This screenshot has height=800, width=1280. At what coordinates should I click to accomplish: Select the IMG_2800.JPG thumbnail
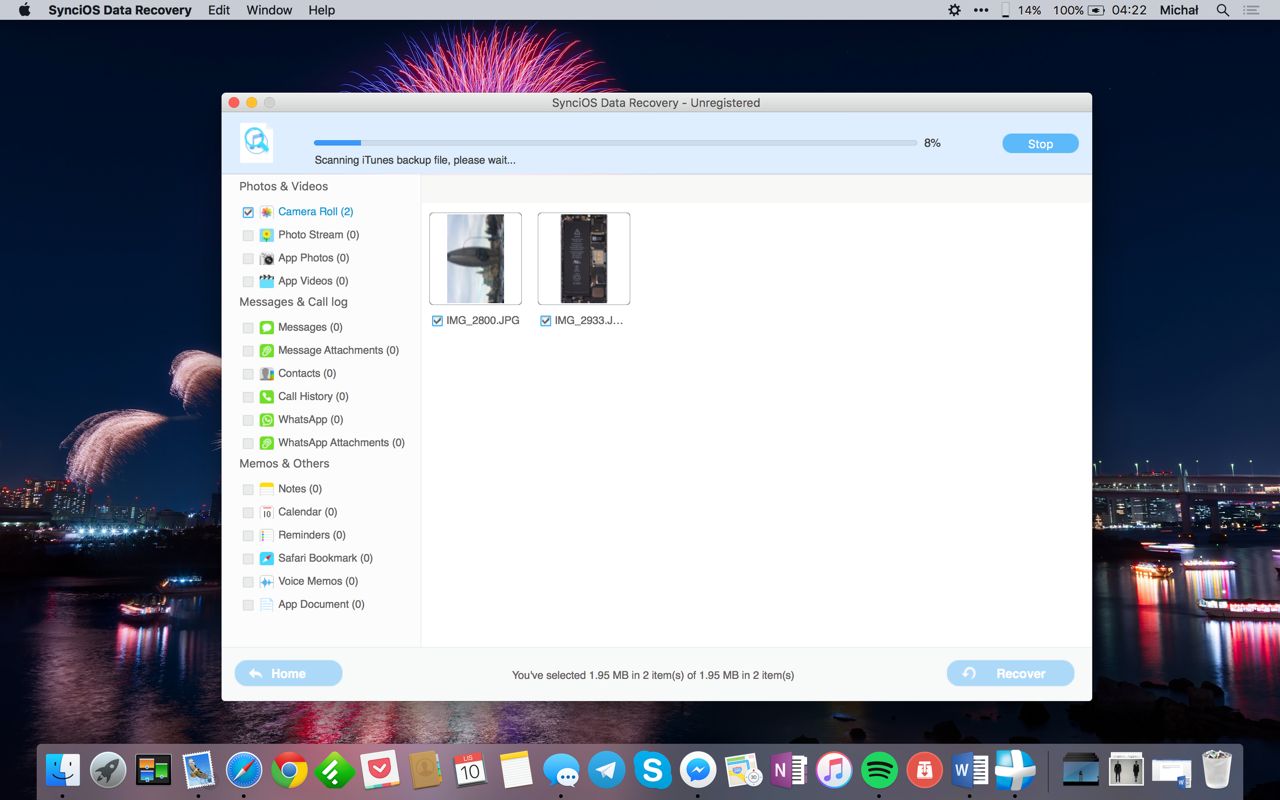click(475, 258)
